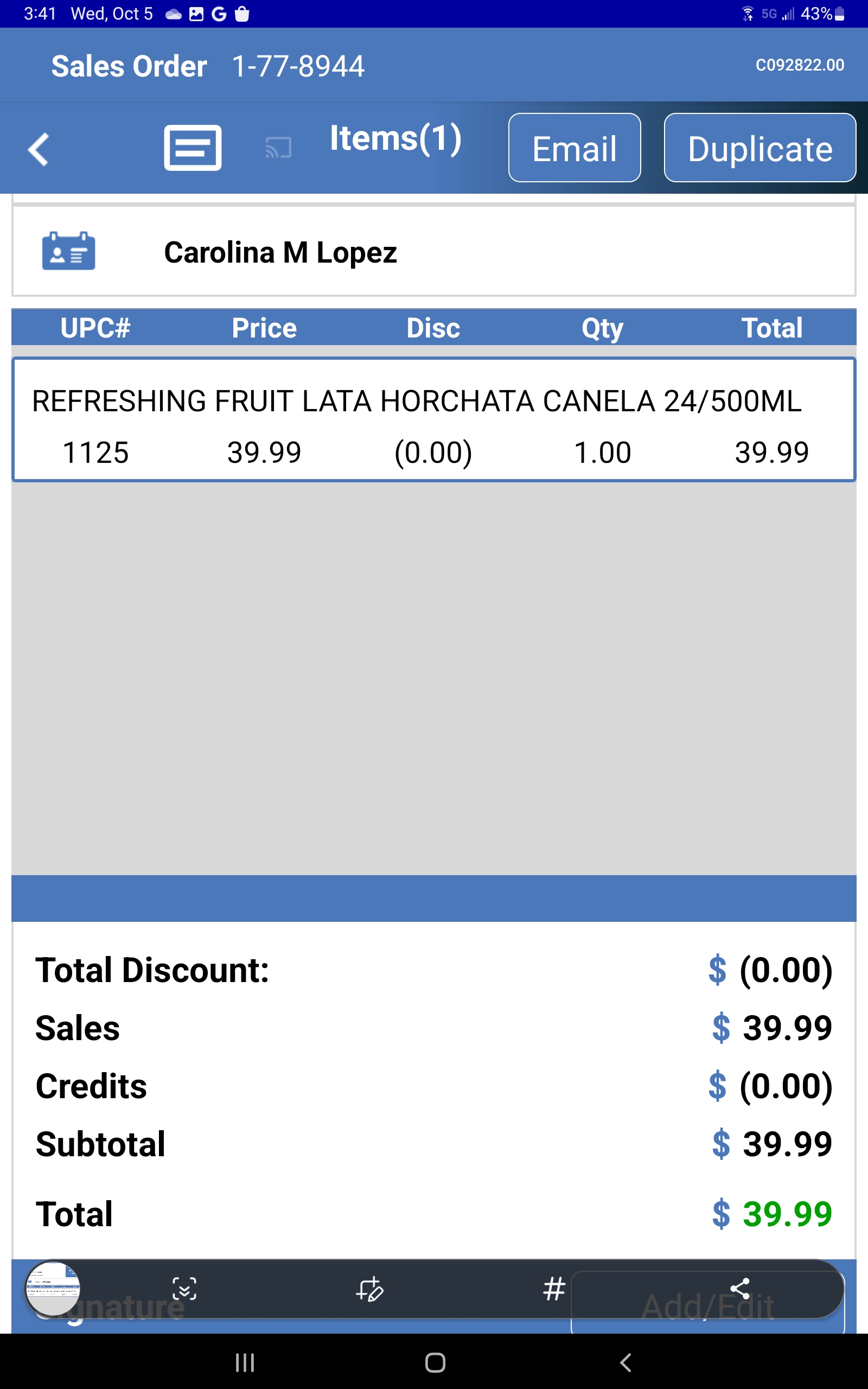This screenshot has width=868, height=1389.
Task: Open the order notes card icon
Action: pyautogui.click(x=192, y=148)
